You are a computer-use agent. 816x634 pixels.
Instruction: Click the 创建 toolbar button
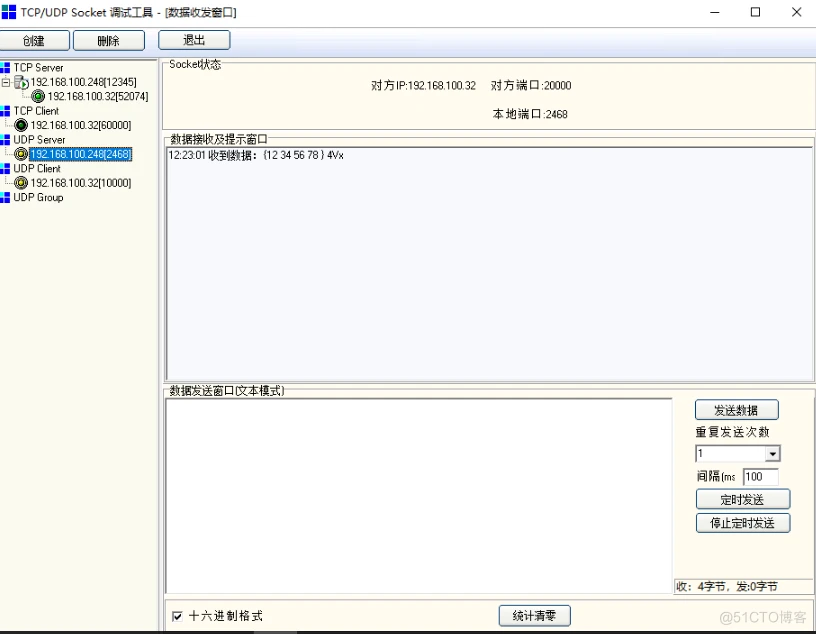coord(35,40)
